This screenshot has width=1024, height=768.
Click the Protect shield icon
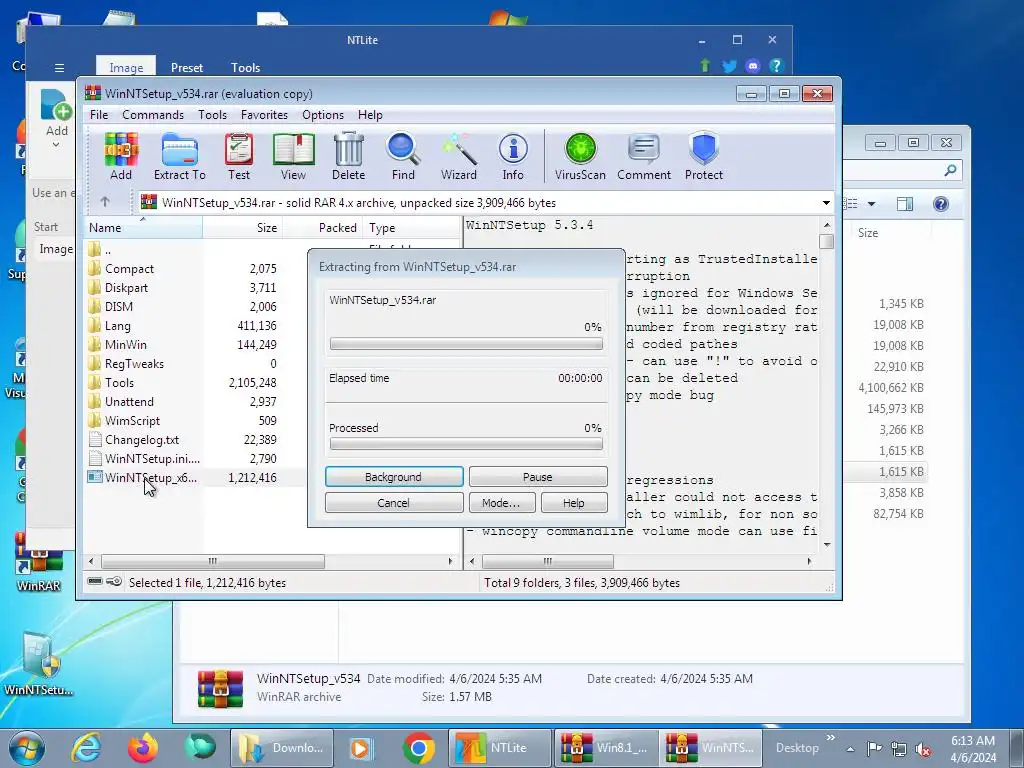pos(704,157)
